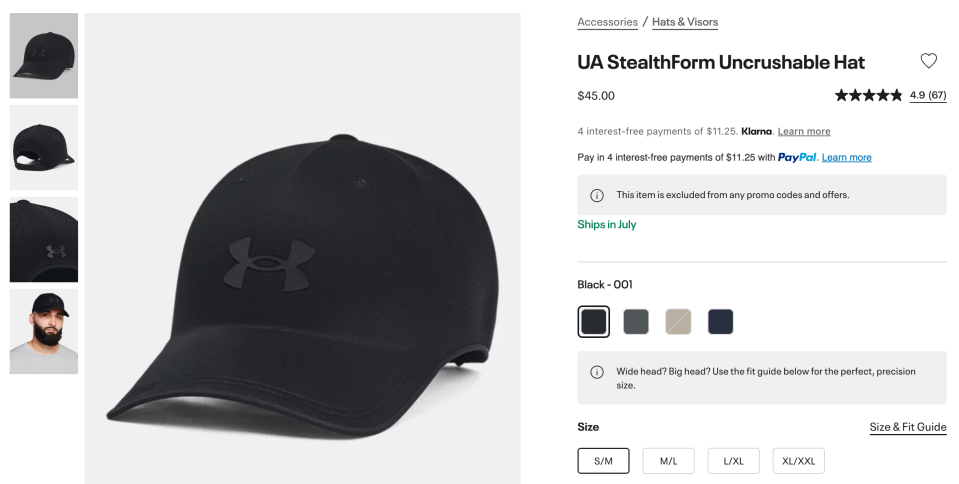Open Hats & Visors breadcrumb link
959x484 pixels.
pos(685,22)
